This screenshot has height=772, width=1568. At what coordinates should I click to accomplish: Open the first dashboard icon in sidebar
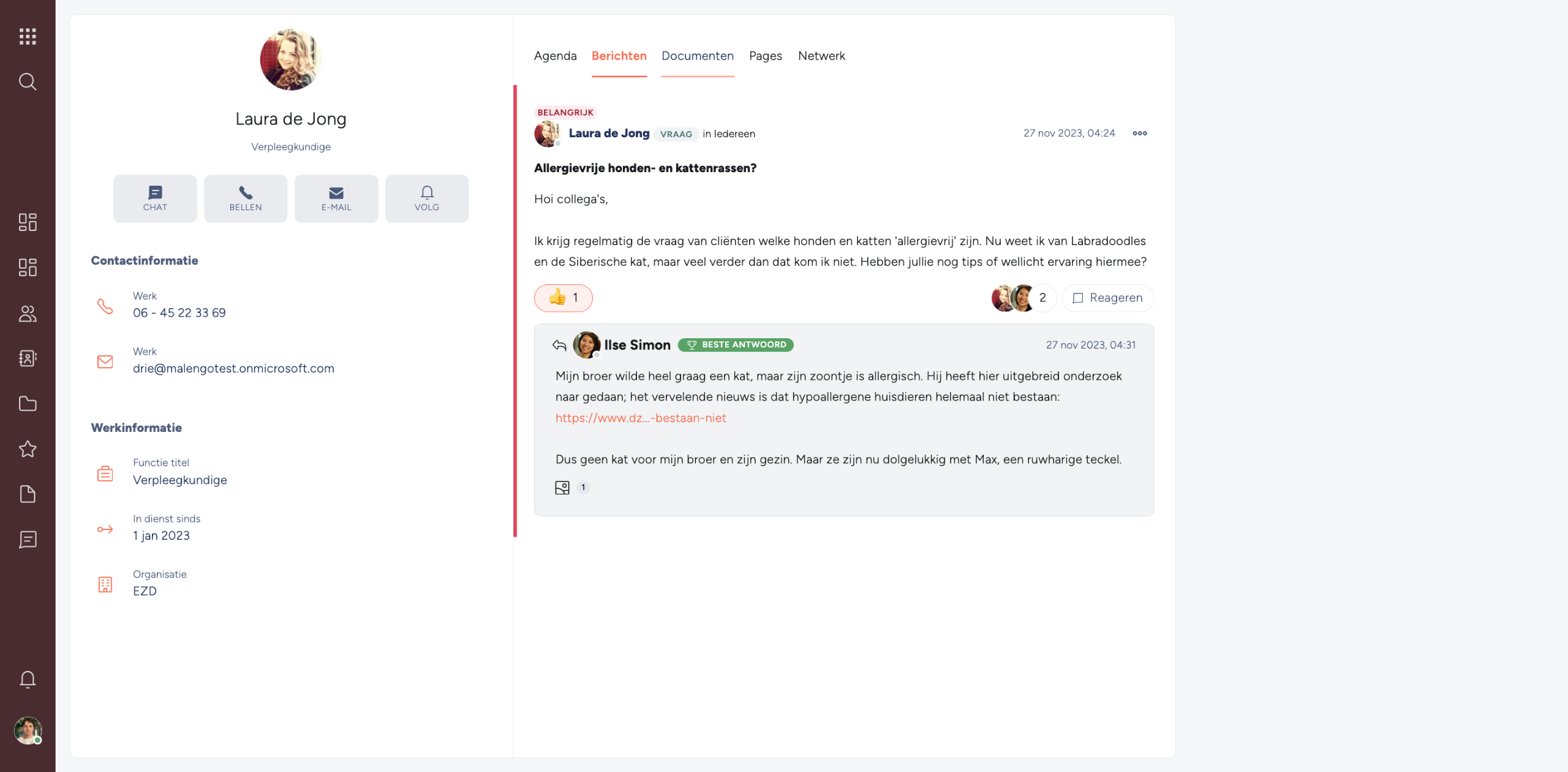click(x=28, y=222)
